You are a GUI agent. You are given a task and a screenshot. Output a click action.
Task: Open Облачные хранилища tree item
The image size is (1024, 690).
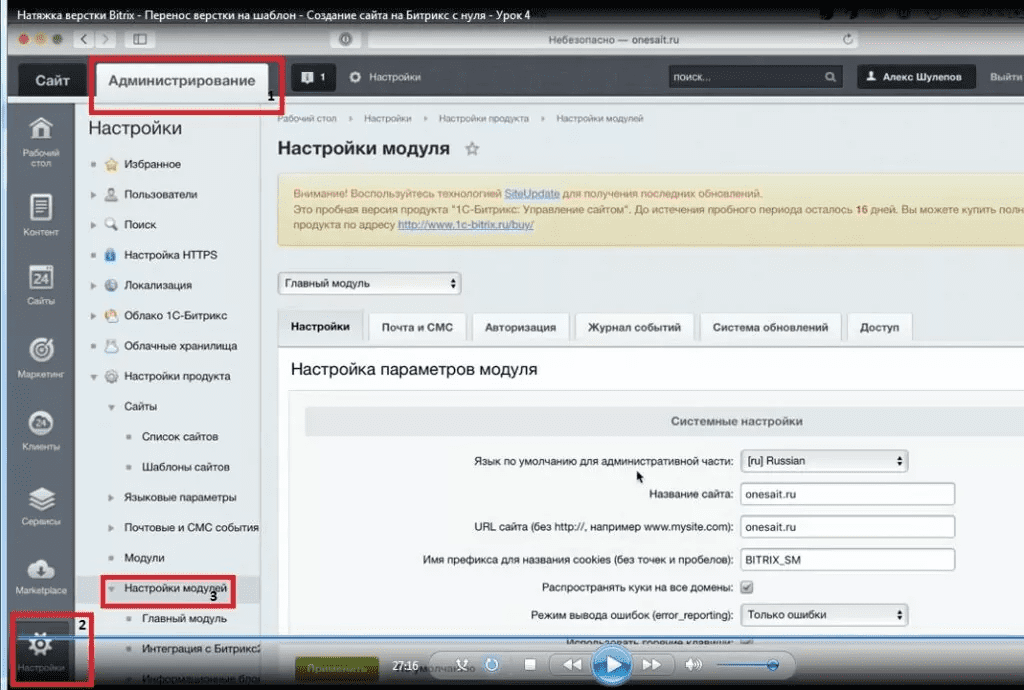[x=180, y=346]
